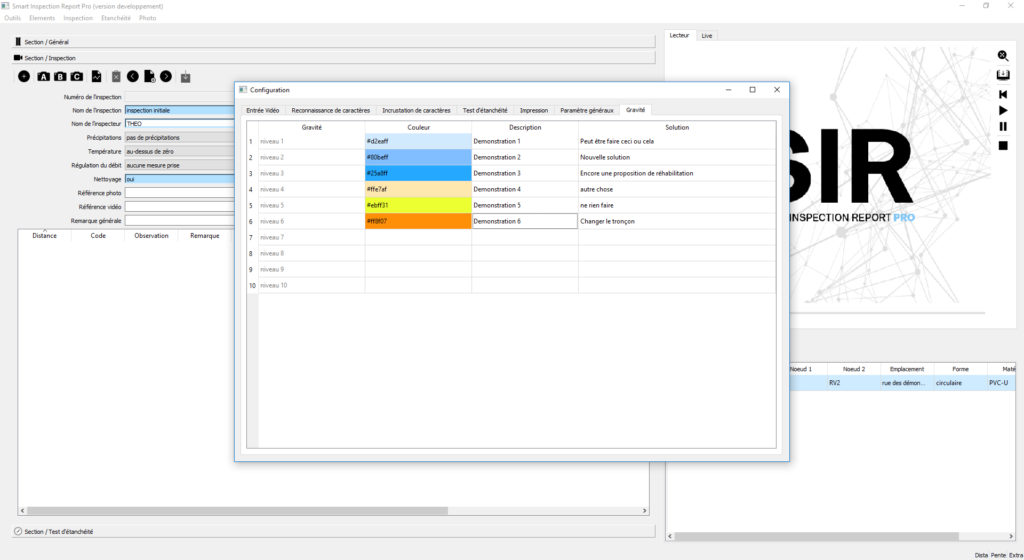Click the Remarque générale field
Image resolution: width=1024 pixels, height=560 pixels.
[180, 221]
